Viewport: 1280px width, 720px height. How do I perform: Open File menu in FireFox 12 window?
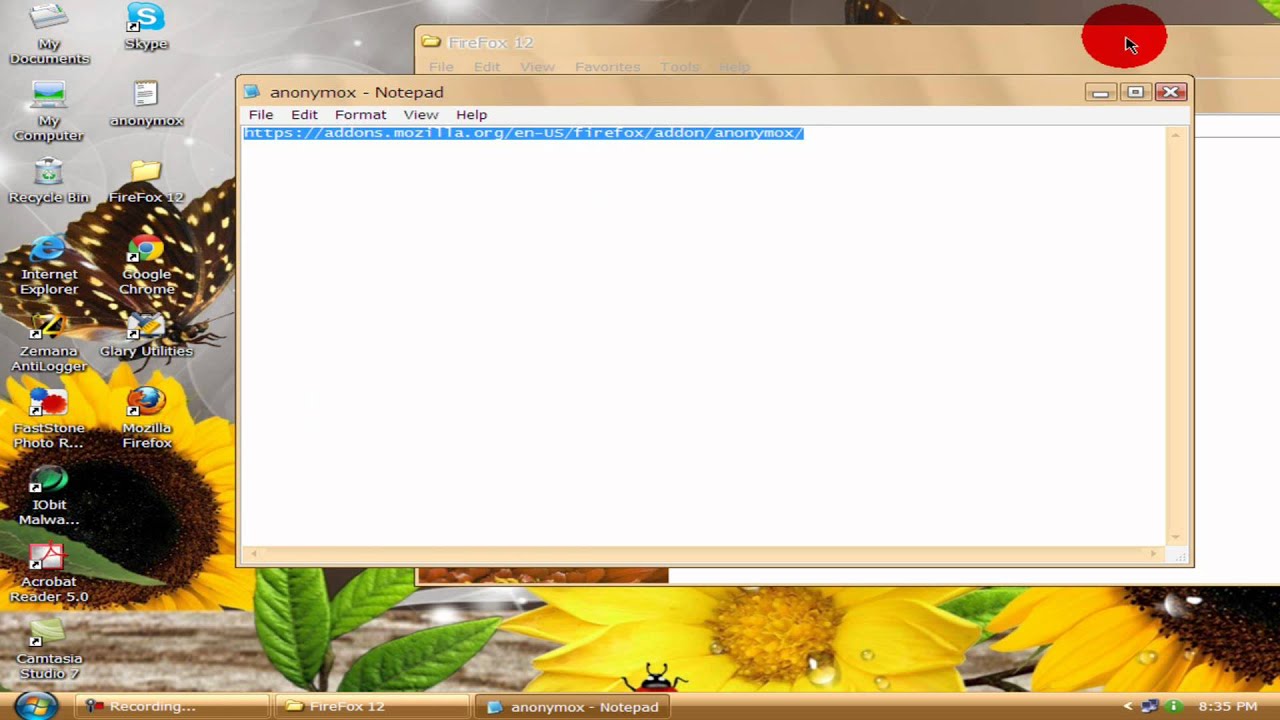[441, 67]
